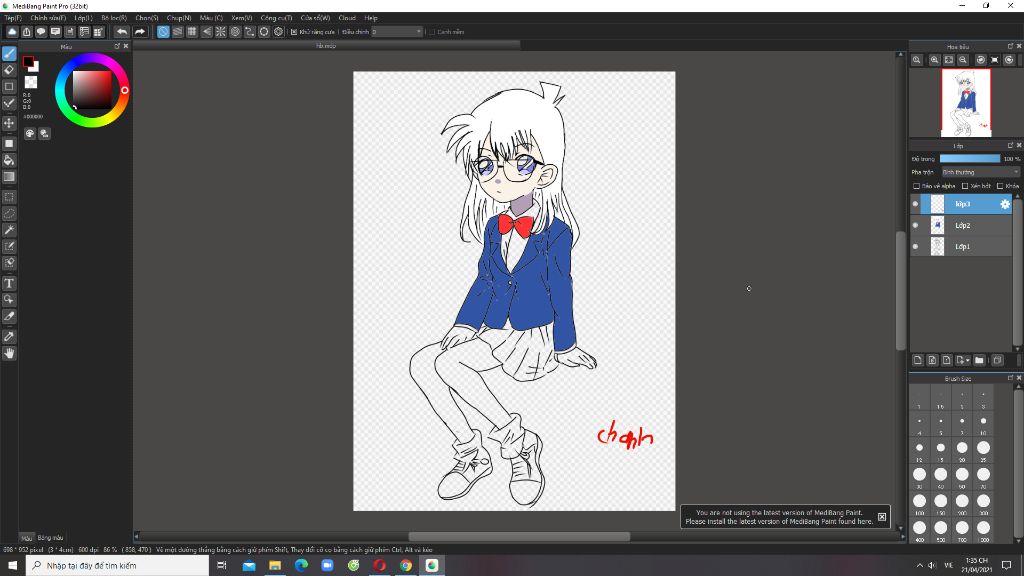Close the Màu color panel
Viewport: 1024px width, 576px height.
pyautogui.click(x=126, y=46)
